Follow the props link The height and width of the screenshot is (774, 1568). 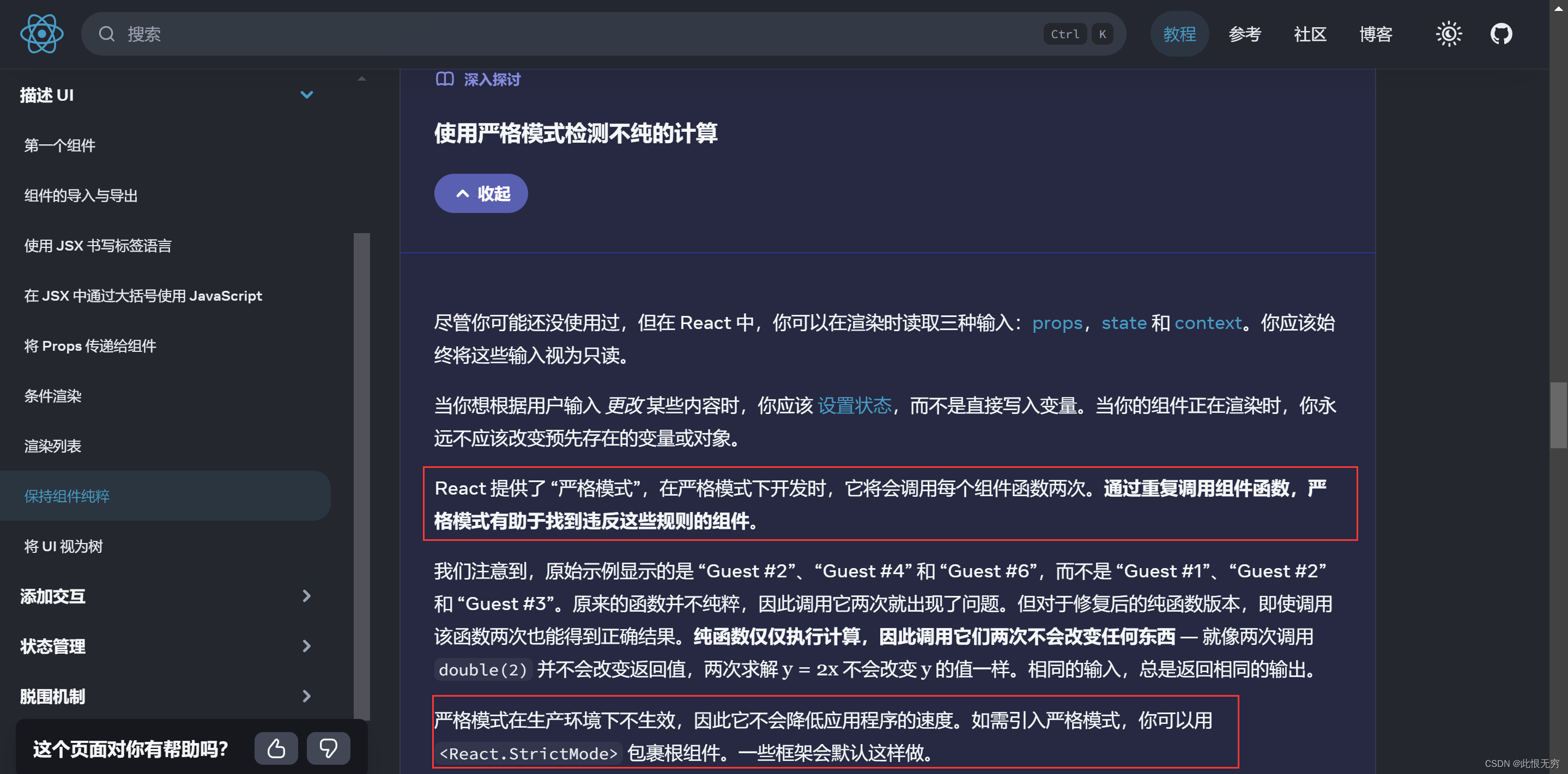click(1057, 323)
